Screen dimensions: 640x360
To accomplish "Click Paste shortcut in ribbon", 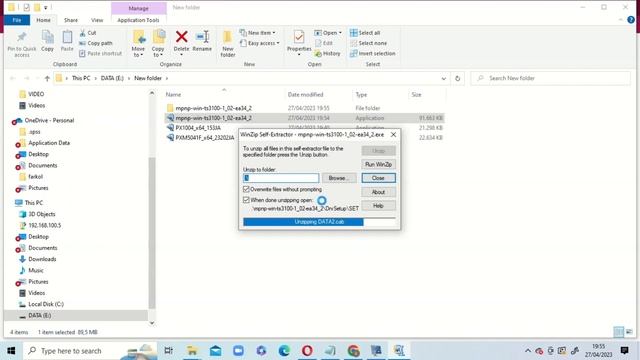I will tap(100, 53).
